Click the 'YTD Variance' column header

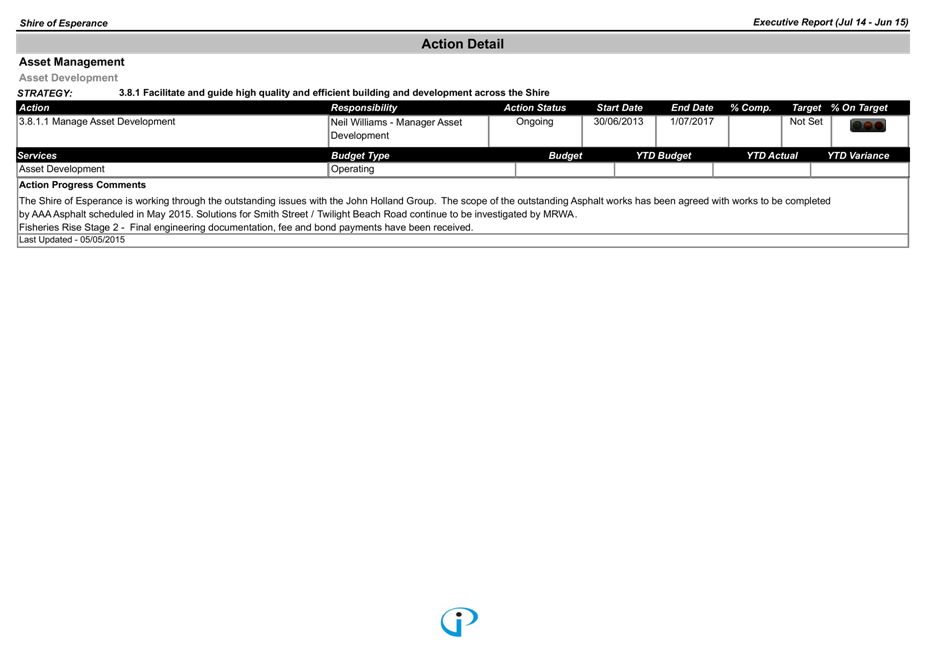[858, 156]
